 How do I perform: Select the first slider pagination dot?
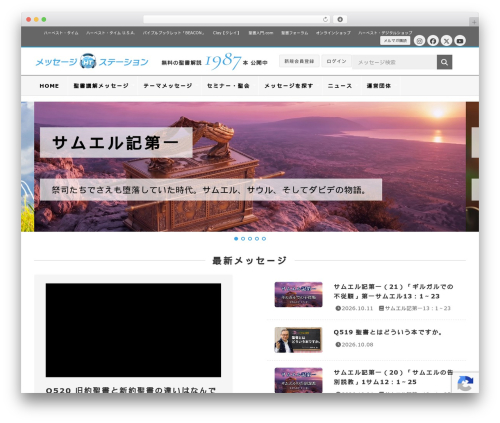(236, 239)
